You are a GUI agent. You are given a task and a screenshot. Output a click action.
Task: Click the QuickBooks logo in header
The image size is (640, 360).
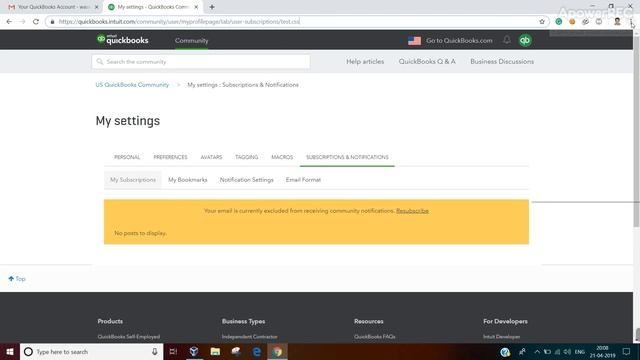tap(122, 40)
